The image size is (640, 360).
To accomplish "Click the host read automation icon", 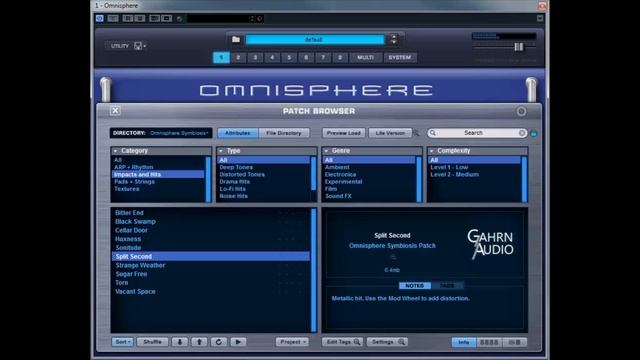I will 128,18.
